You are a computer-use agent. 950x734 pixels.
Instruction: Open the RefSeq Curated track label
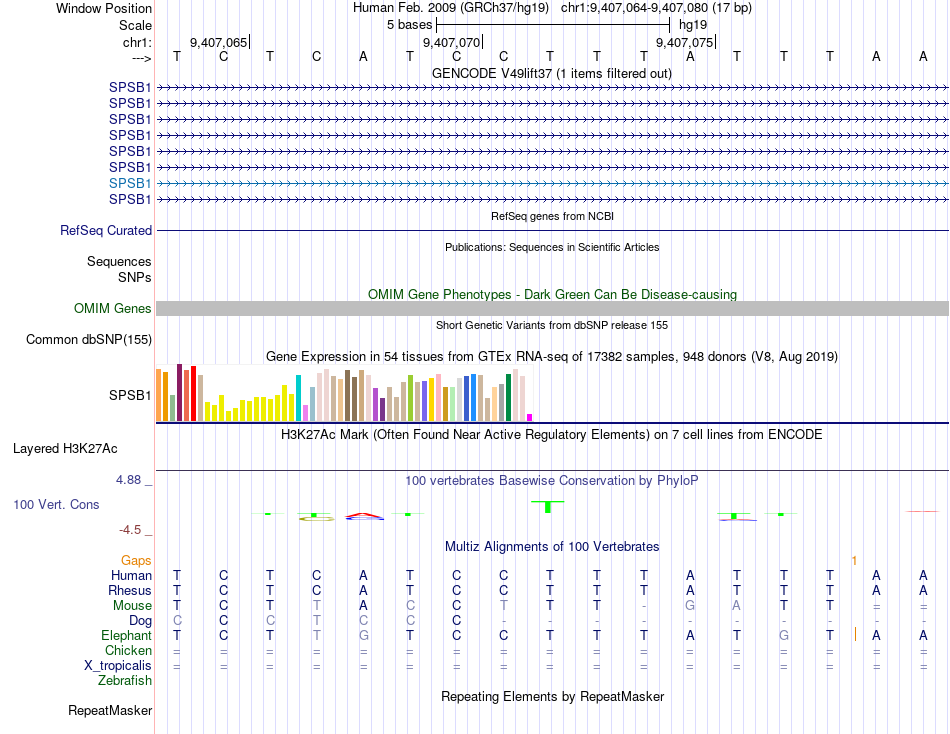[106, 230]
